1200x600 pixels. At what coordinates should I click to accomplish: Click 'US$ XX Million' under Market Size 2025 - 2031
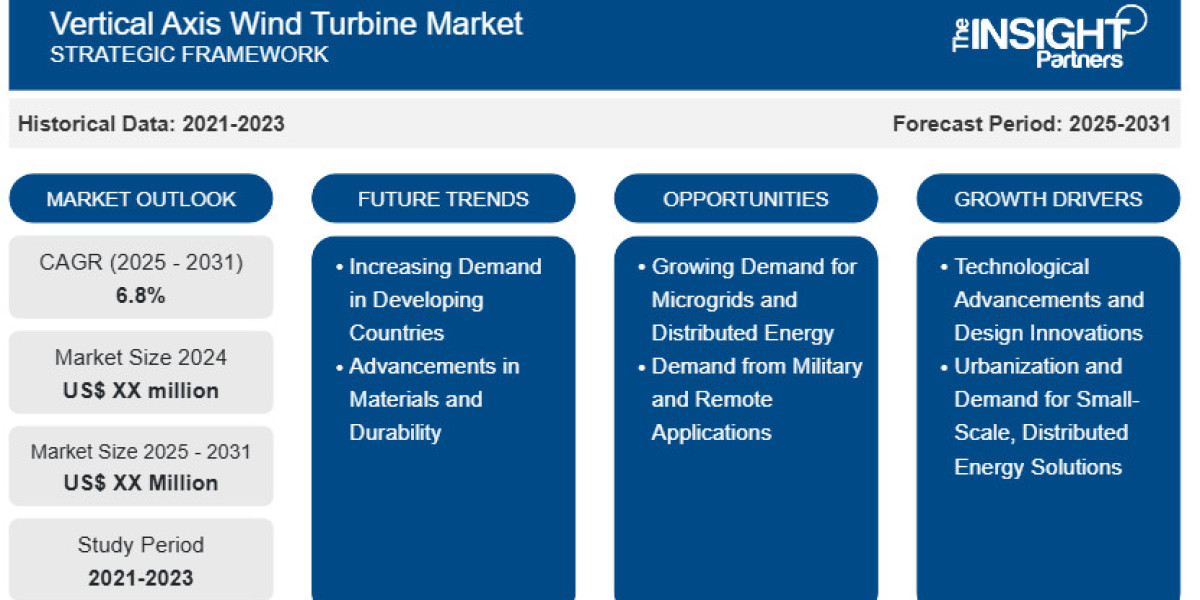(141, 483)
